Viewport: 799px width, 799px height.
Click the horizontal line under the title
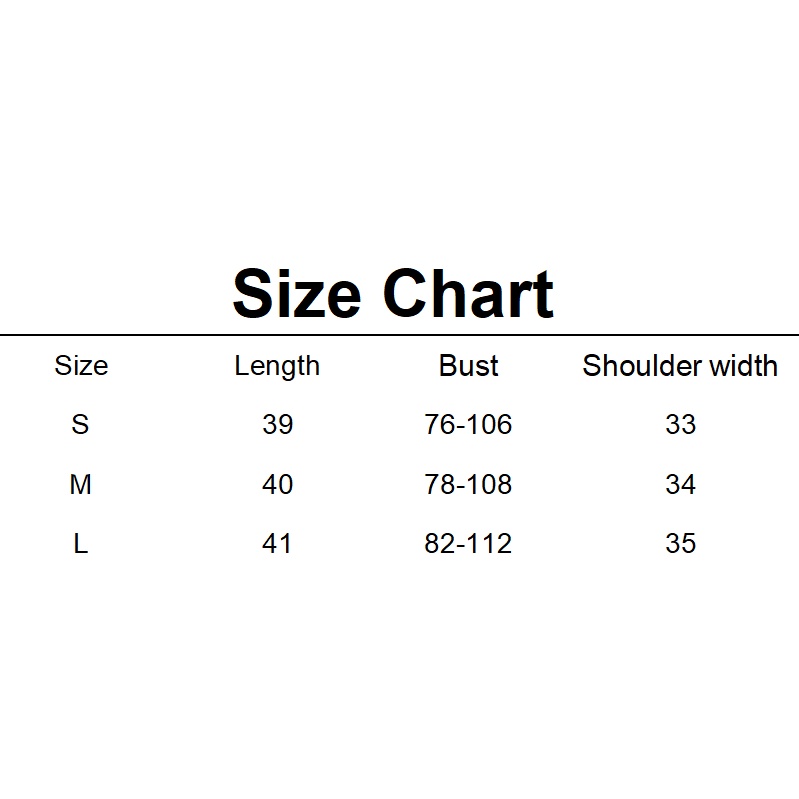(400, 335)
